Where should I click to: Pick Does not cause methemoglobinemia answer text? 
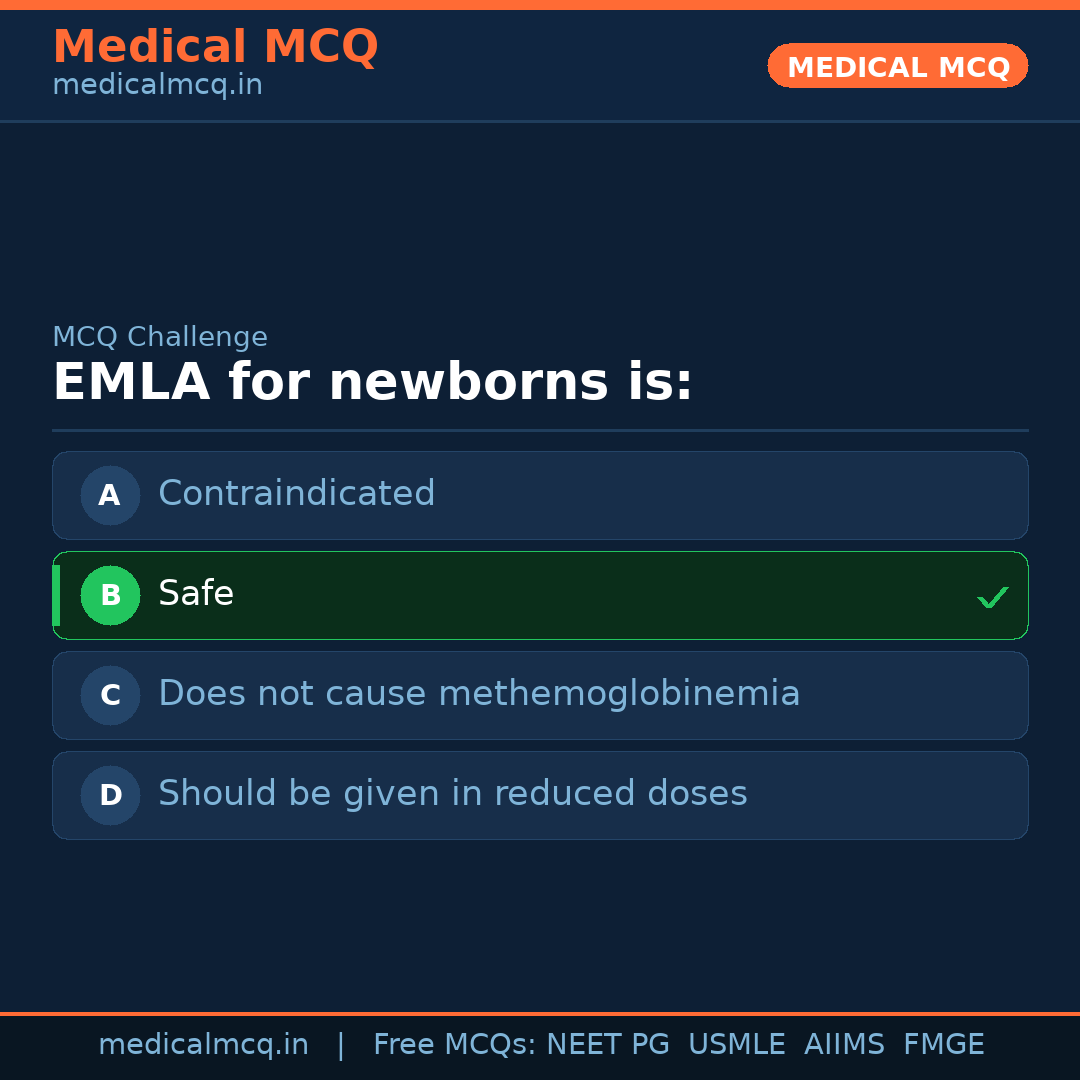pyautogui.click(x=479, y=694)
